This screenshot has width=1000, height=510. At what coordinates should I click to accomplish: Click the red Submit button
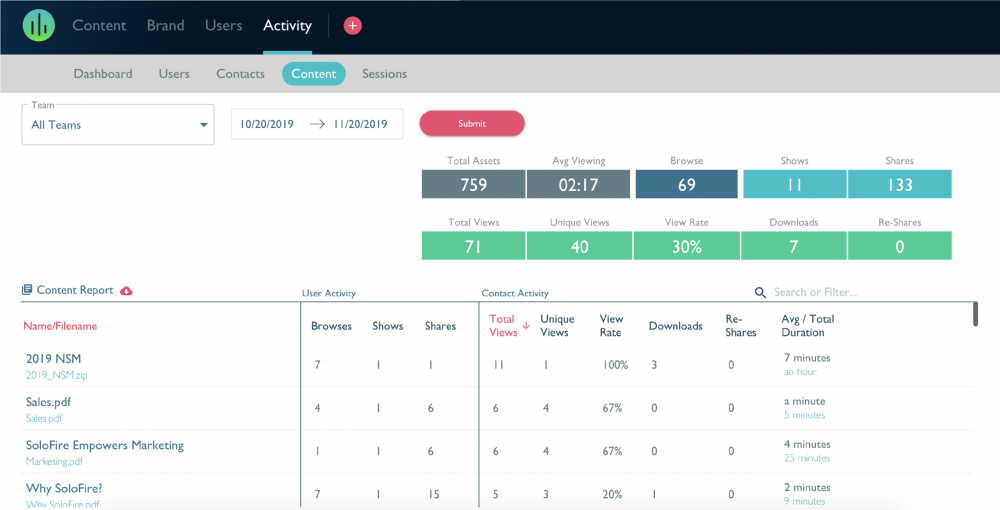click(472, 124)
